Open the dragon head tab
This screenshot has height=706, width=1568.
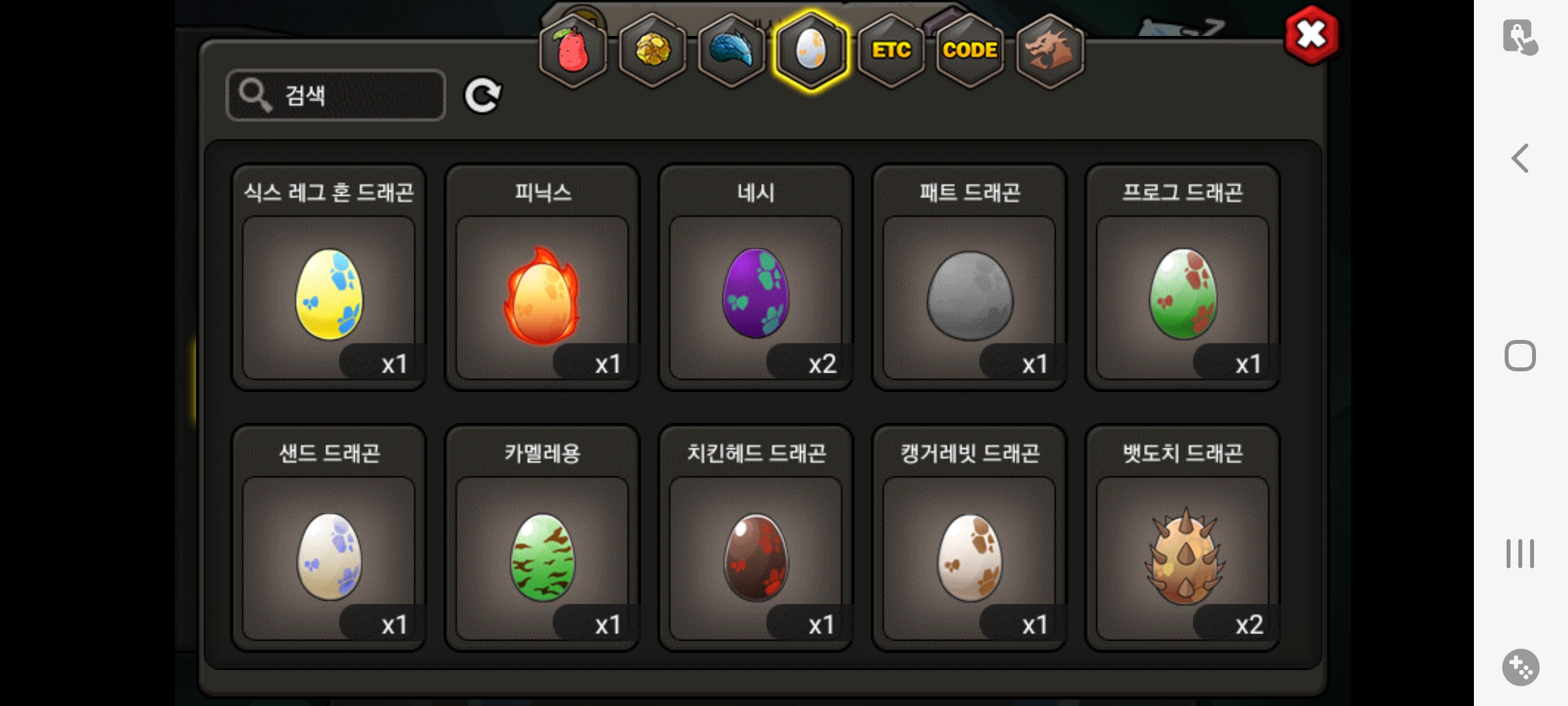tap(1050, 51)
